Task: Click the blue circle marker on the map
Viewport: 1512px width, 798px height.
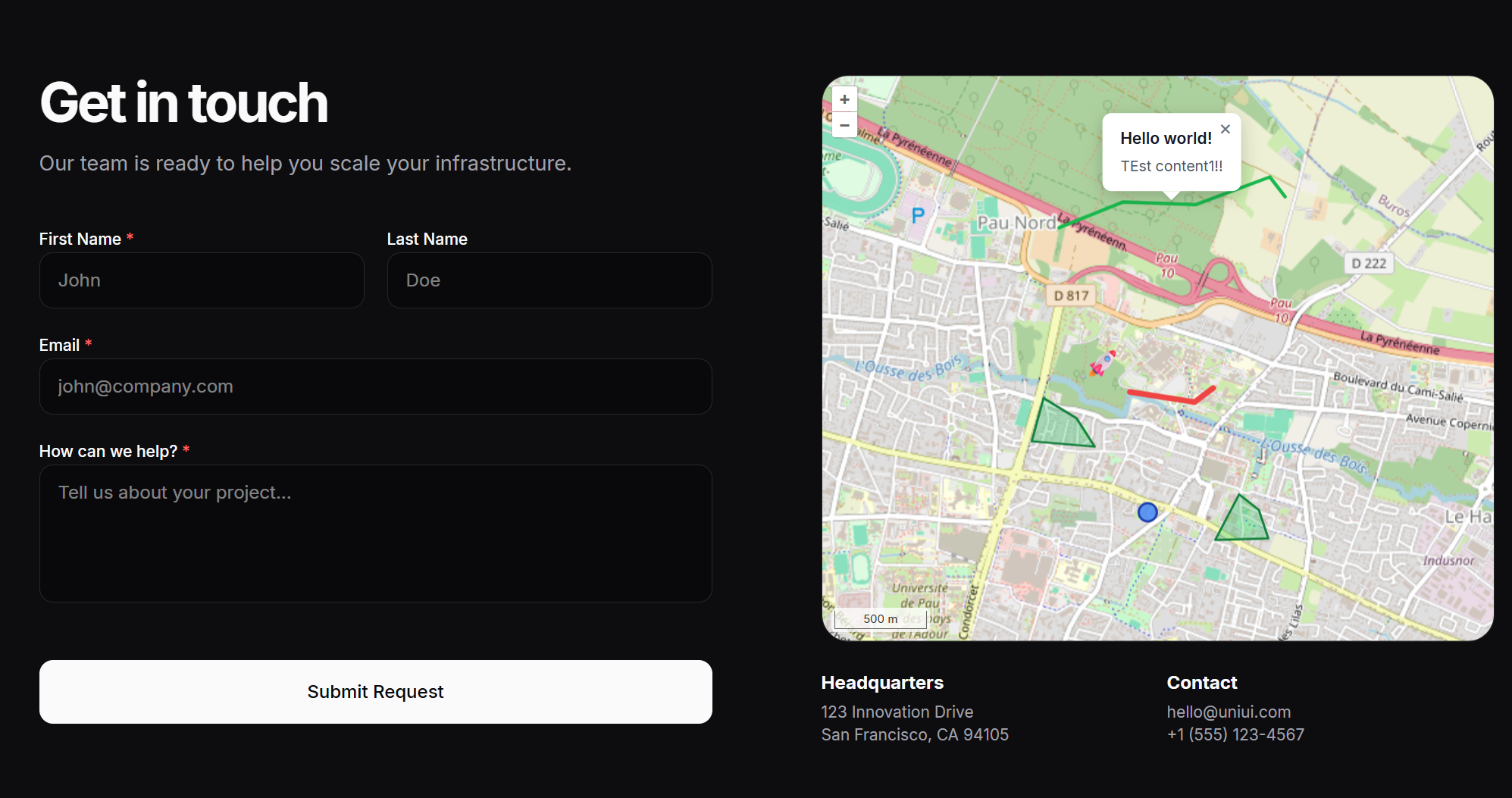Action: pos(1147,513)
